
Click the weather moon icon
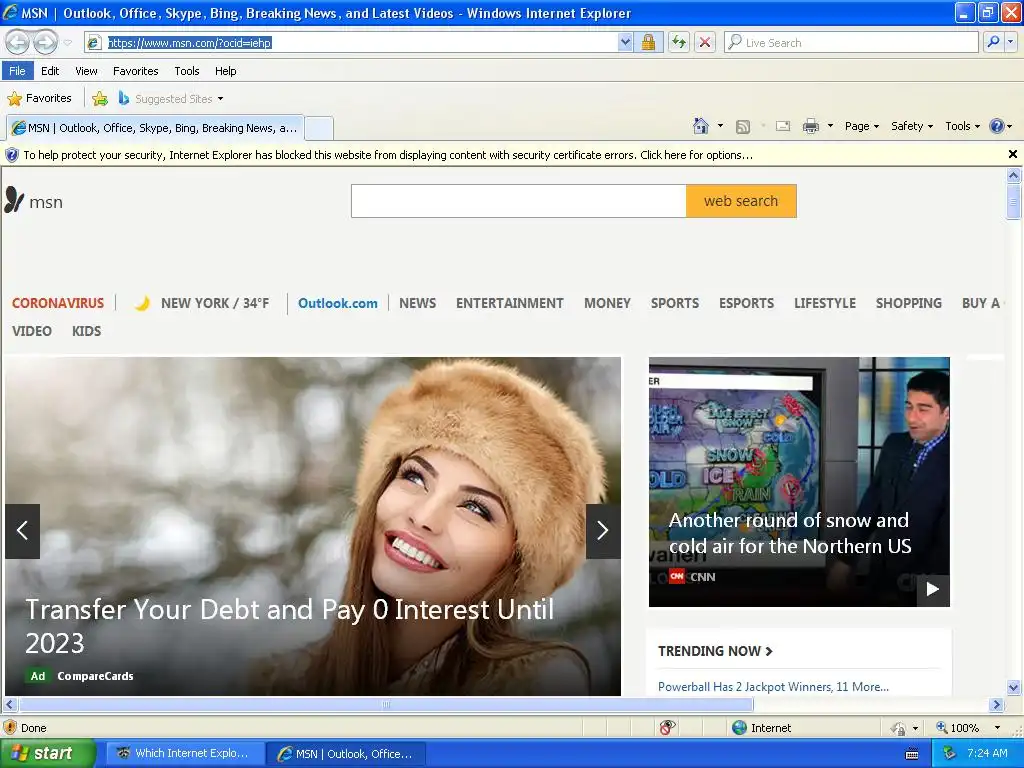coord(142,303)
